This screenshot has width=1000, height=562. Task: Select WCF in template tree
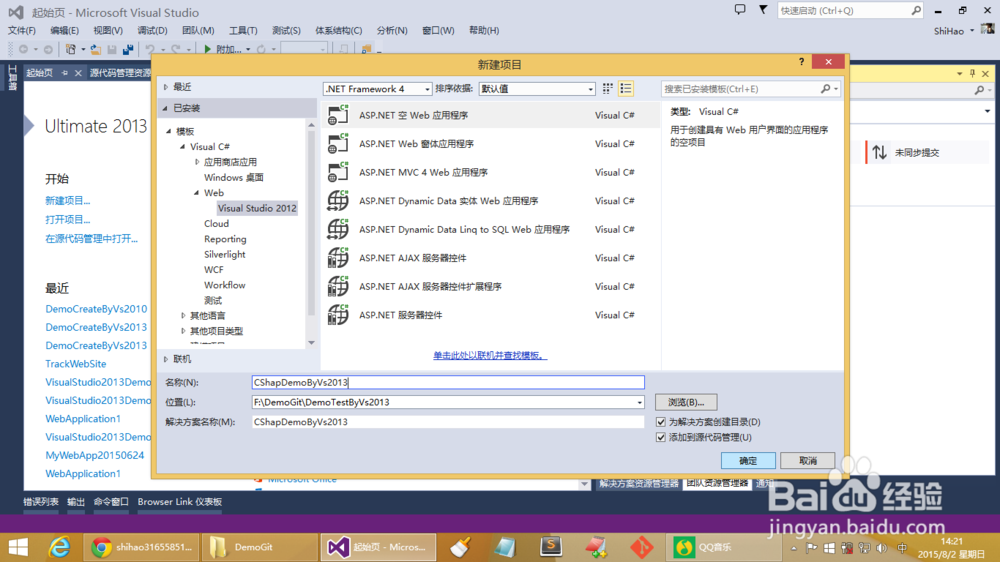click(214, 270)
